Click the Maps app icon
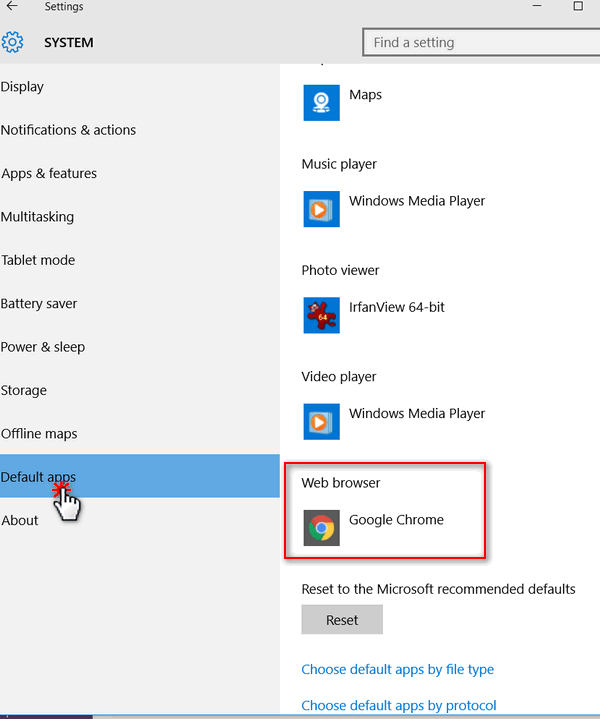This screenshot has width=600, height=719. [321, 102]
